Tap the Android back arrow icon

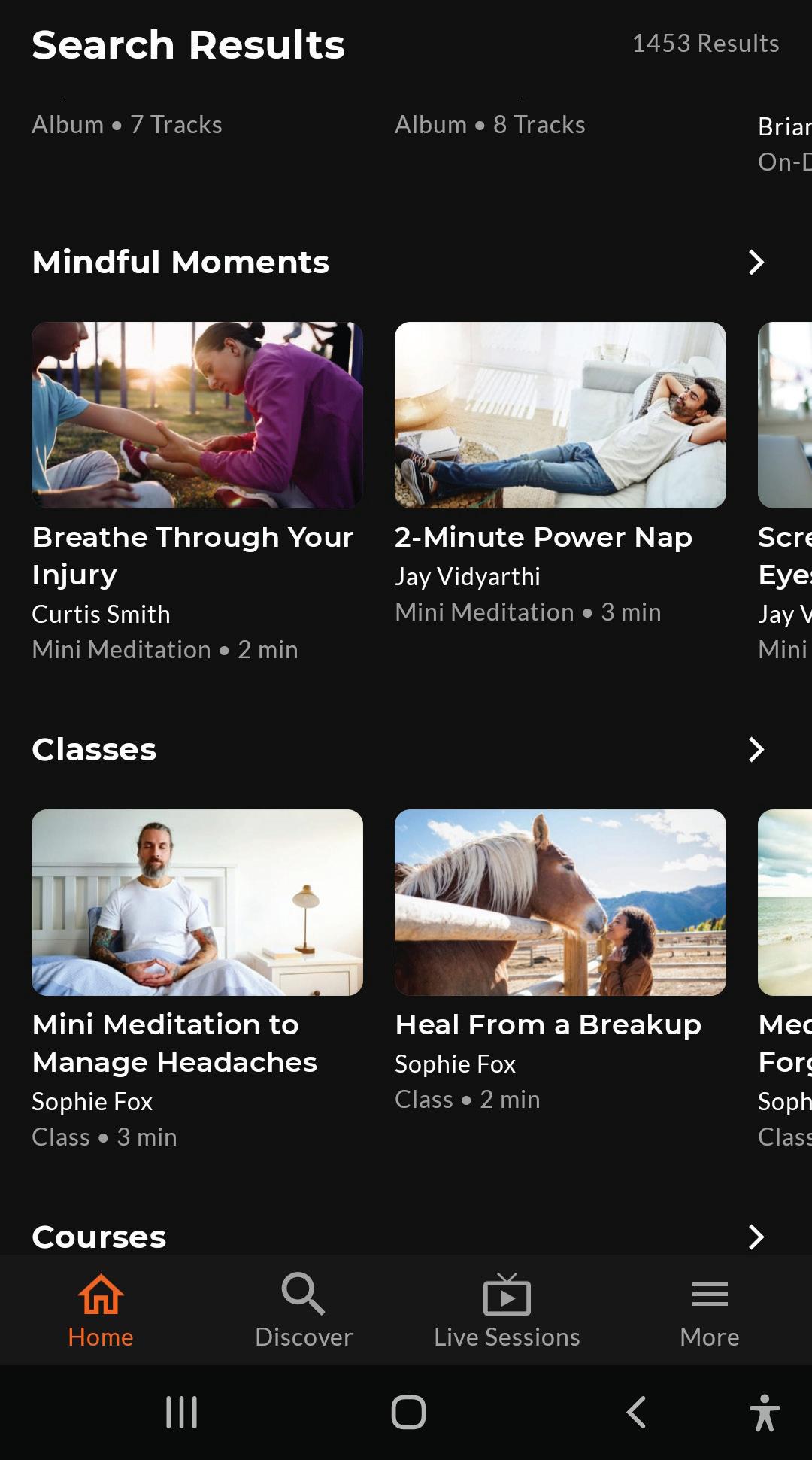click(636, 1412)
